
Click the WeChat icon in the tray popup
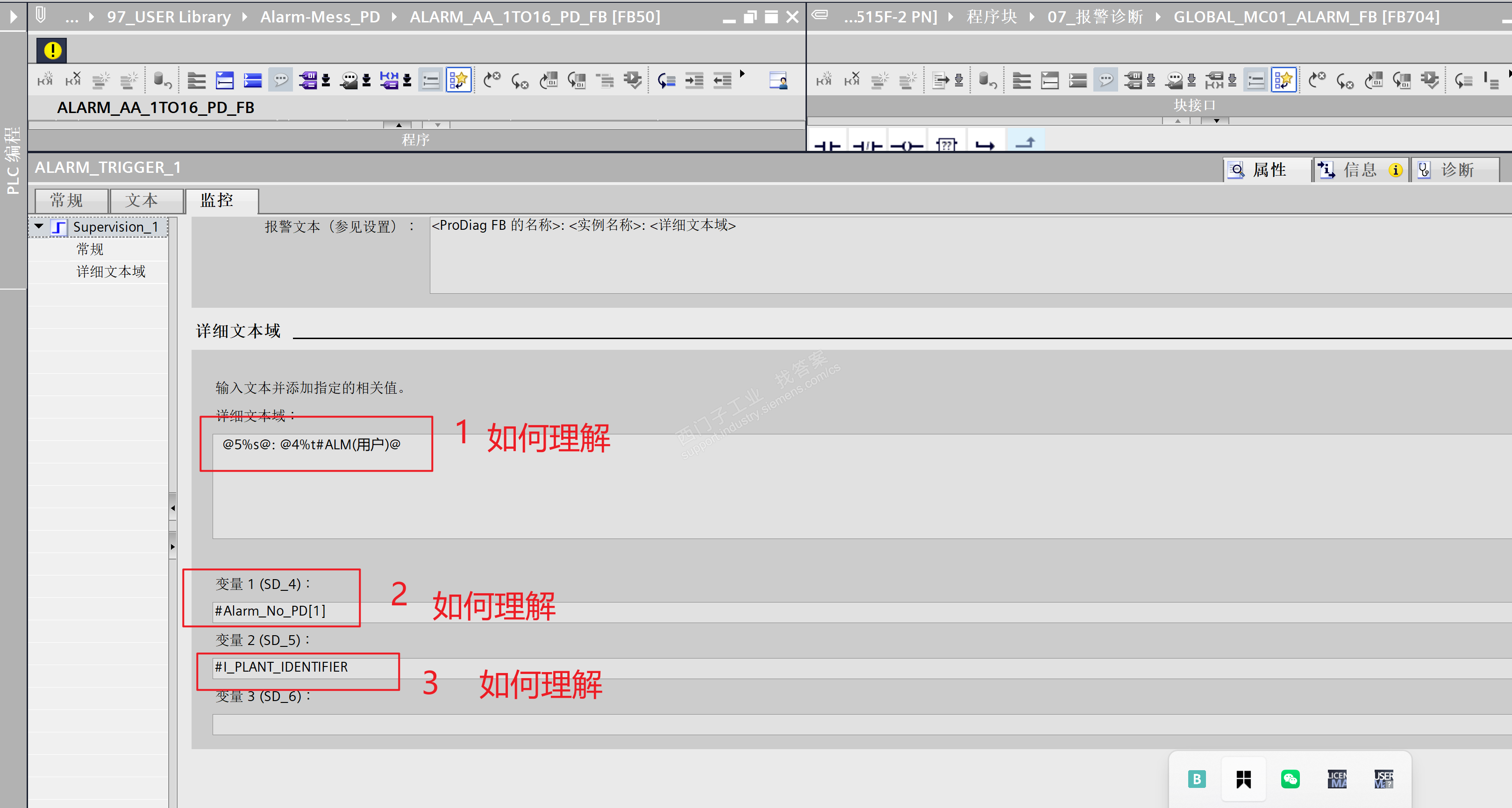(x=1290, y=779)
